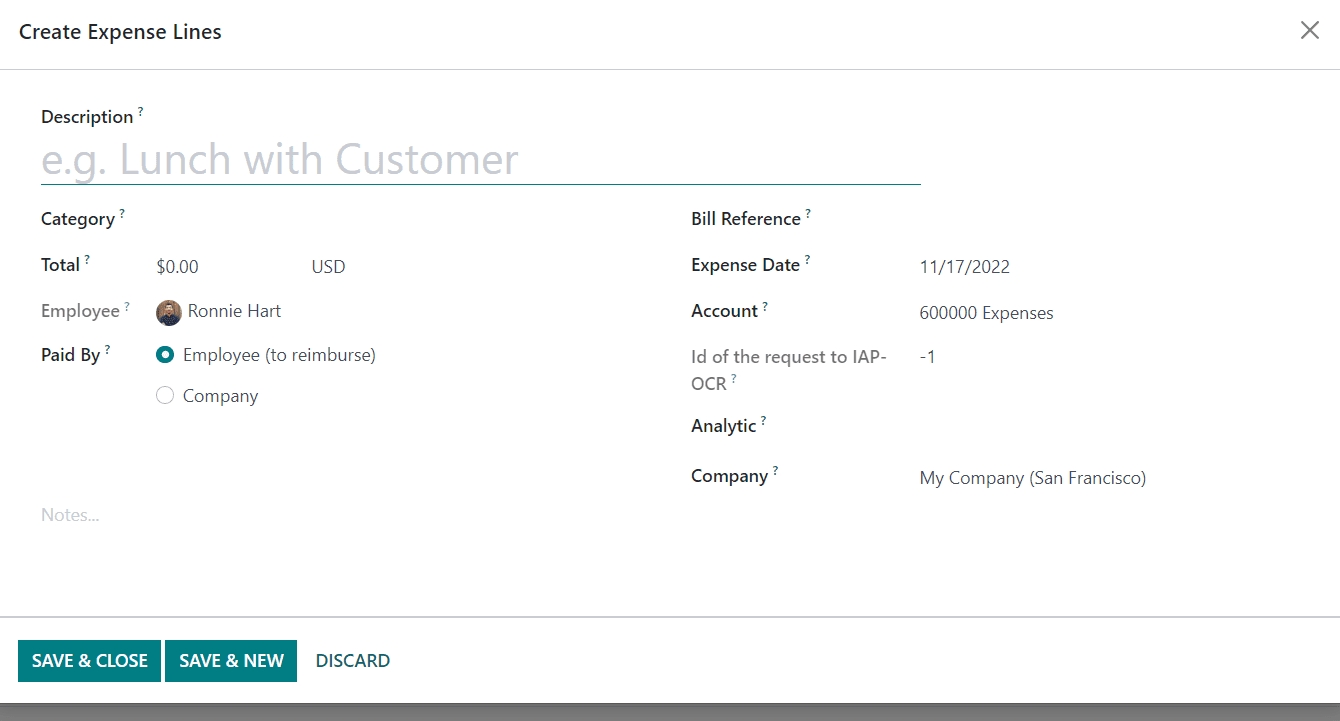The height and width of the screenshot is (721, 1340).
Task: Click into the Description input field
Action: click(480, 160)
